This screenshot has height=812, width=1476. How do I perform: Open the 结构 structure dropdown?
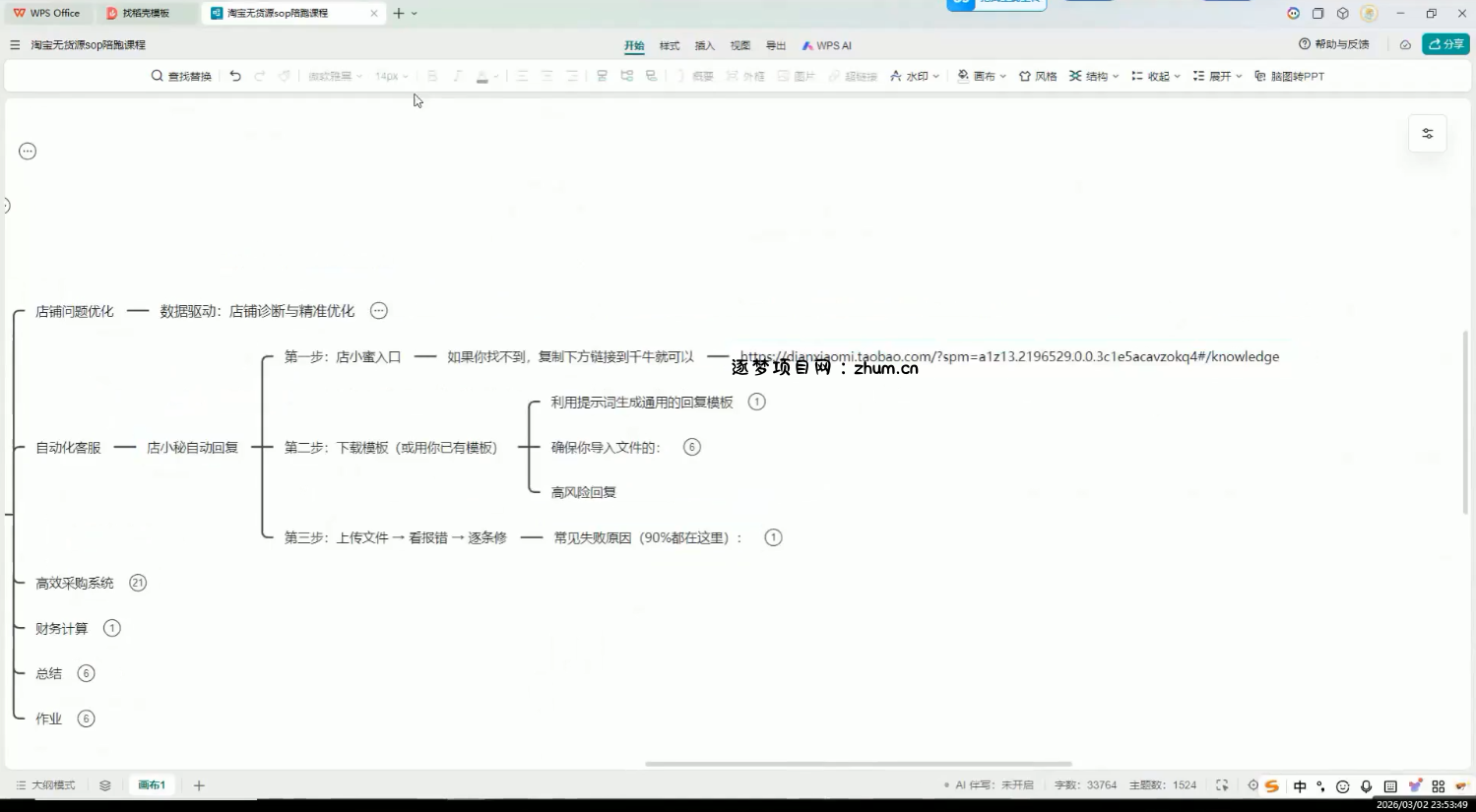(1094, 76)
